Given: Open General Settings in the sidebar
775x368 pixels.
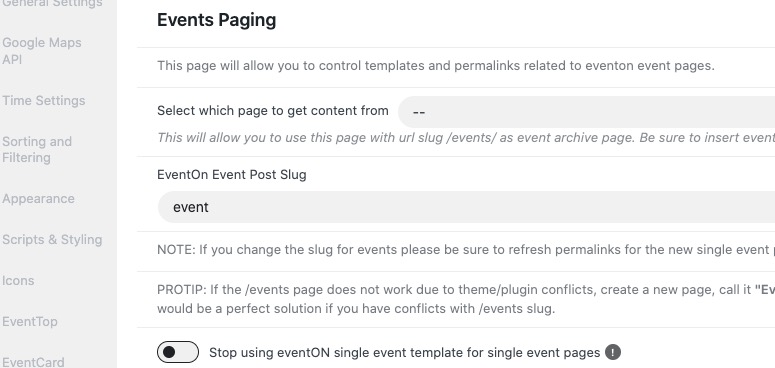Looking at the screenshot, I should (52, 4).
